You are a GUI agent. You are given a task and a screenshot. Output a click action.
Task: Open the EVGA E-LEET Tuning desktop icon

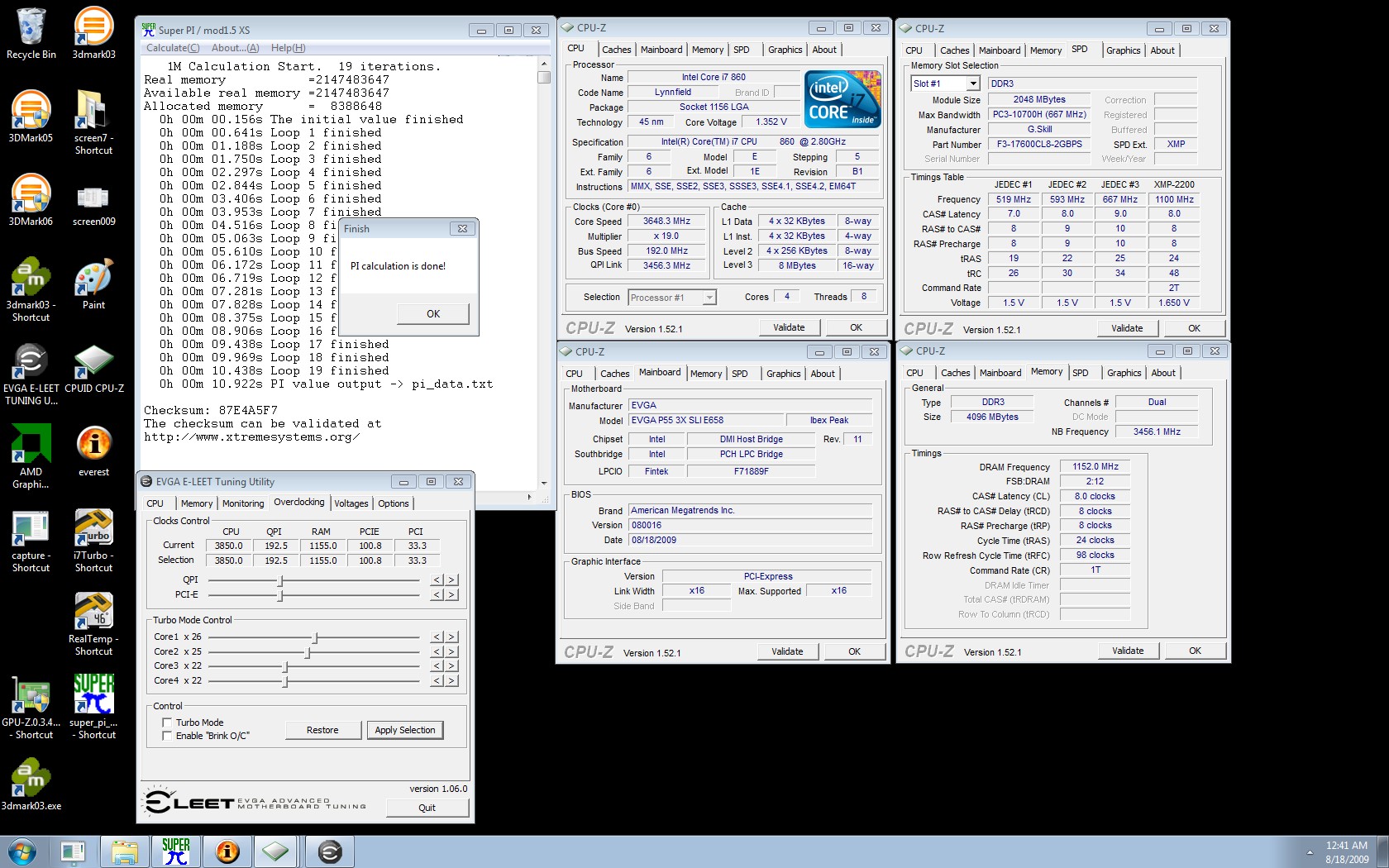pyautogui.click(x=31, y=373)
